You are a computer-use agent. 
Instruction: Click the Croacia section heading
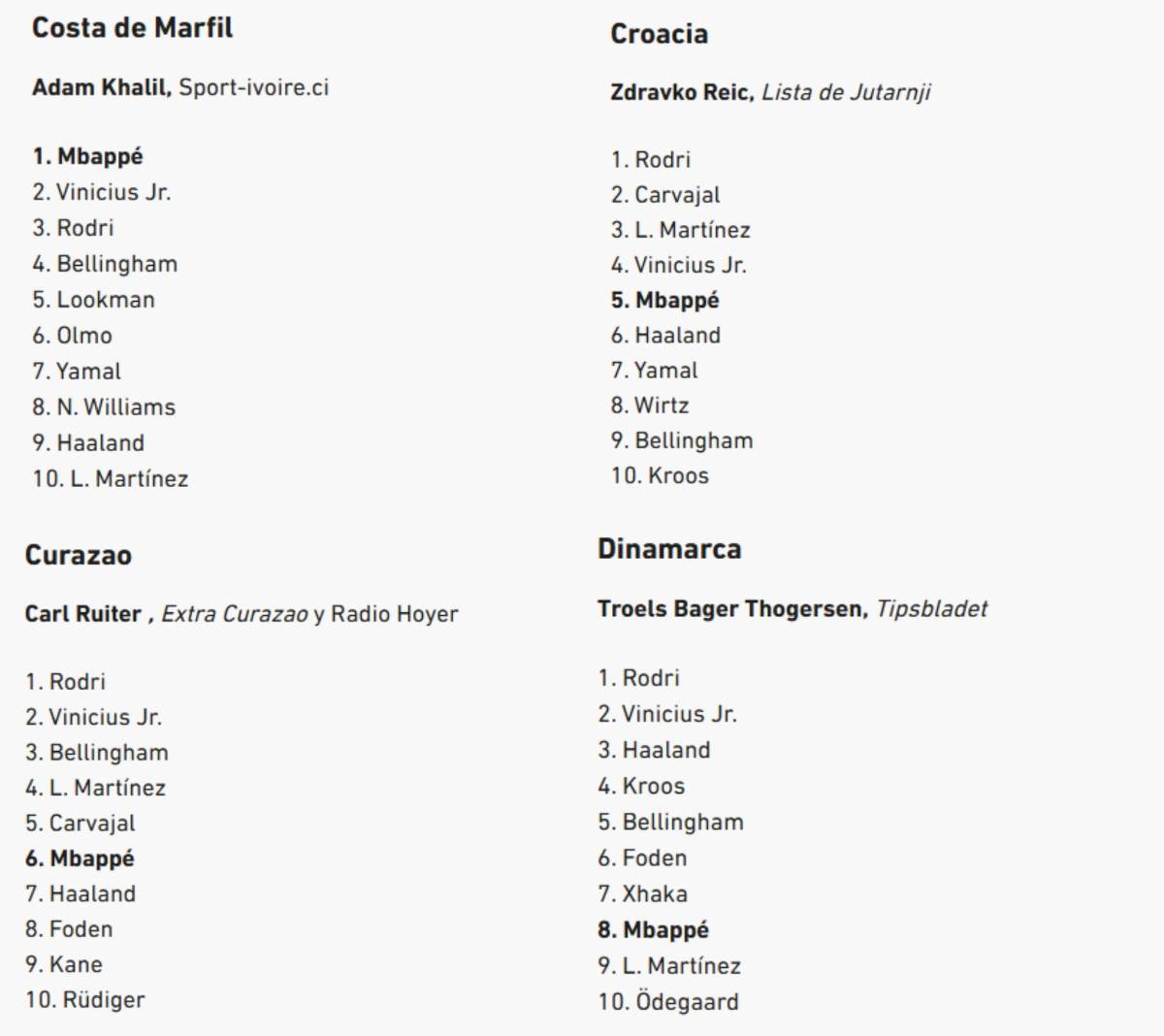pos(659,35)
